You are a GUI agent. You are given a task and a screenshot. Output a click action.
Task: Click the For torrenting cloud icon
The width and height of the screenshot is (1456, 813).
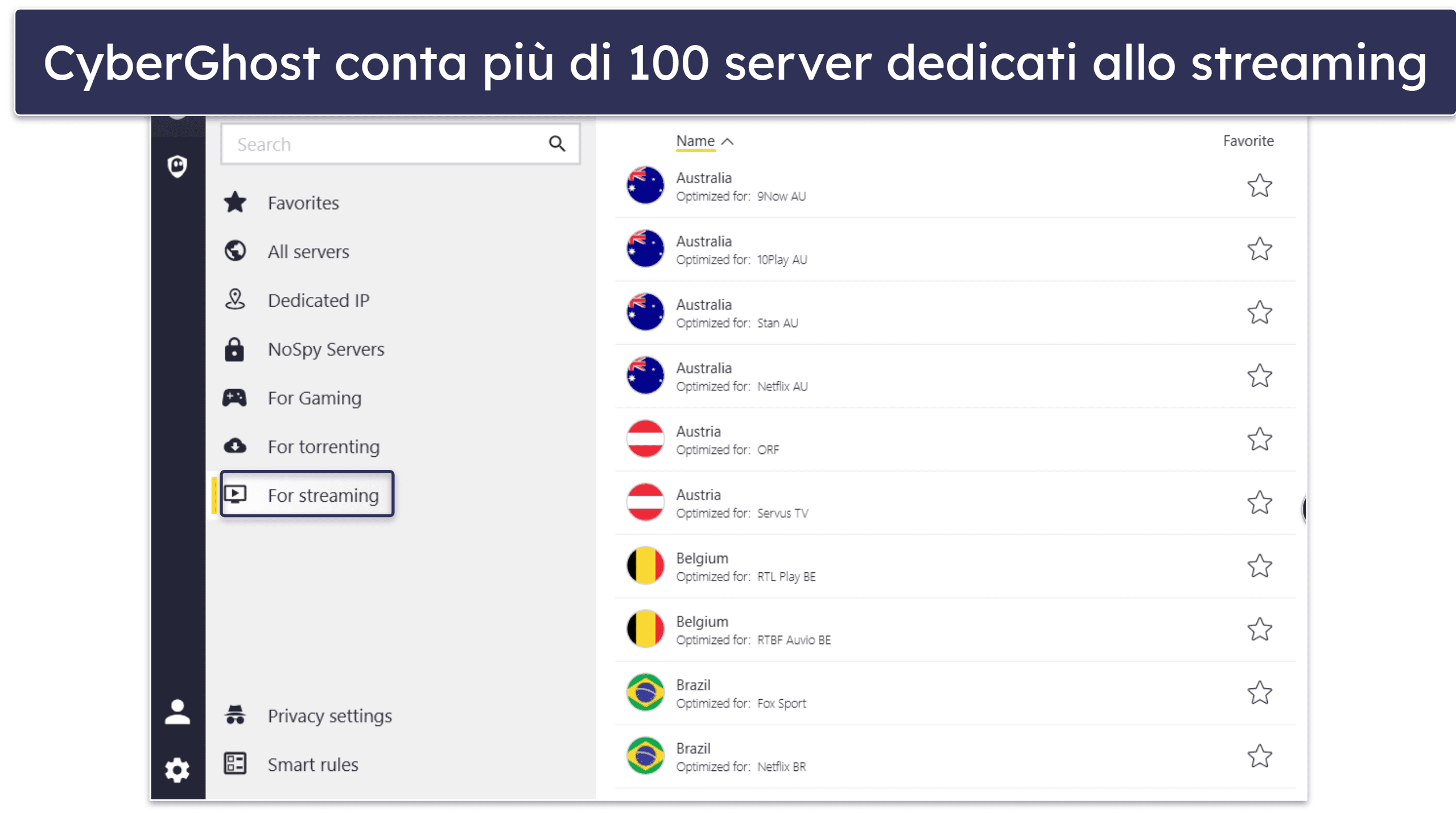pyautogui.click(x=235, y=446)
